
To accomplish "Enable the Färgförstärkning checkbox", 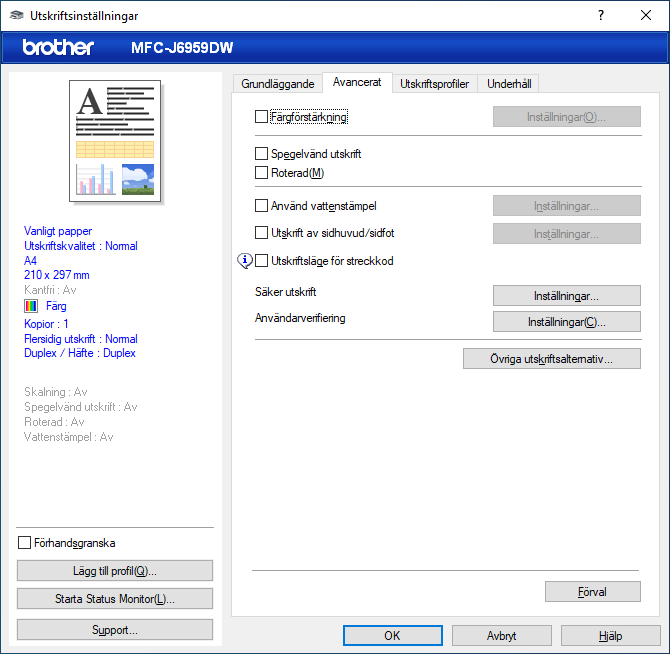I will pyautogui.click(x=261, y=117).
